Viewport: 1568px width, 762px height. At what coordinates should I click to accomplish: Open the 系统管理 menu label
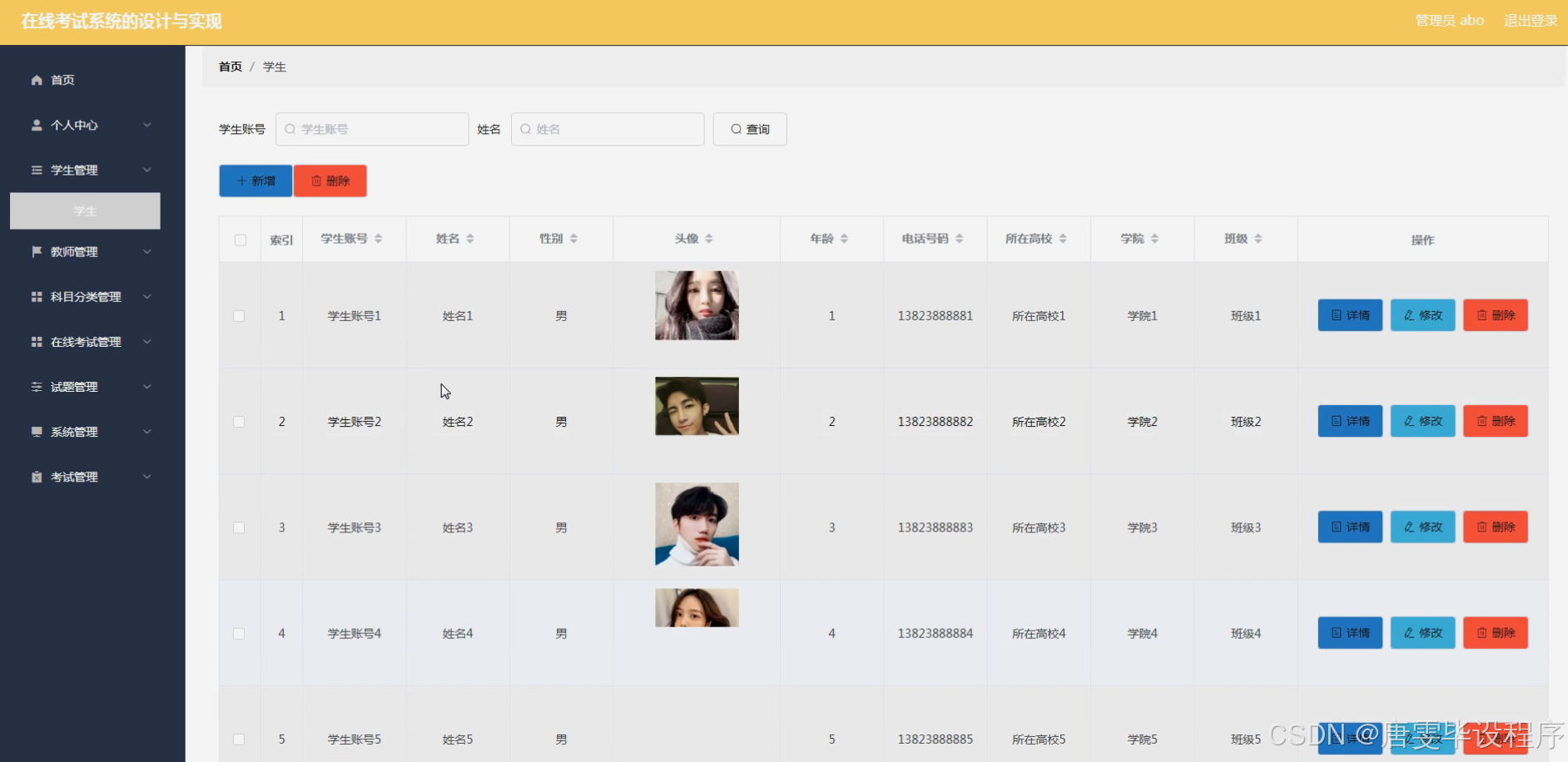coord(74,431)
